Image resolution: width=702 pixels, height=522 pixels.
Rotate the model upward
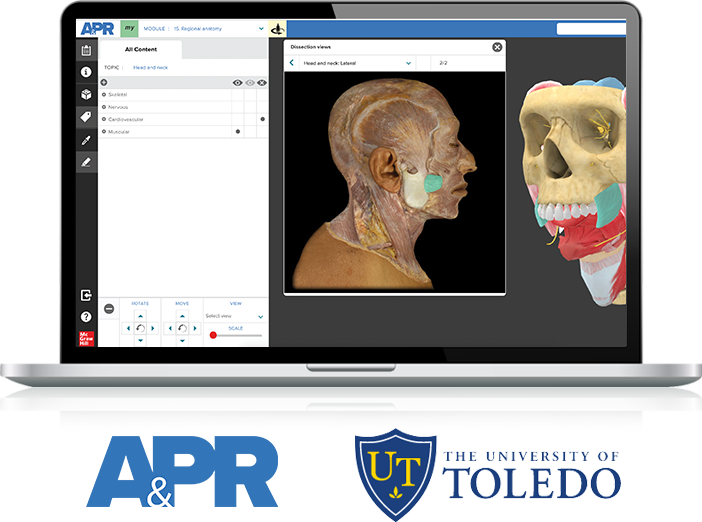tap(140, 316)
